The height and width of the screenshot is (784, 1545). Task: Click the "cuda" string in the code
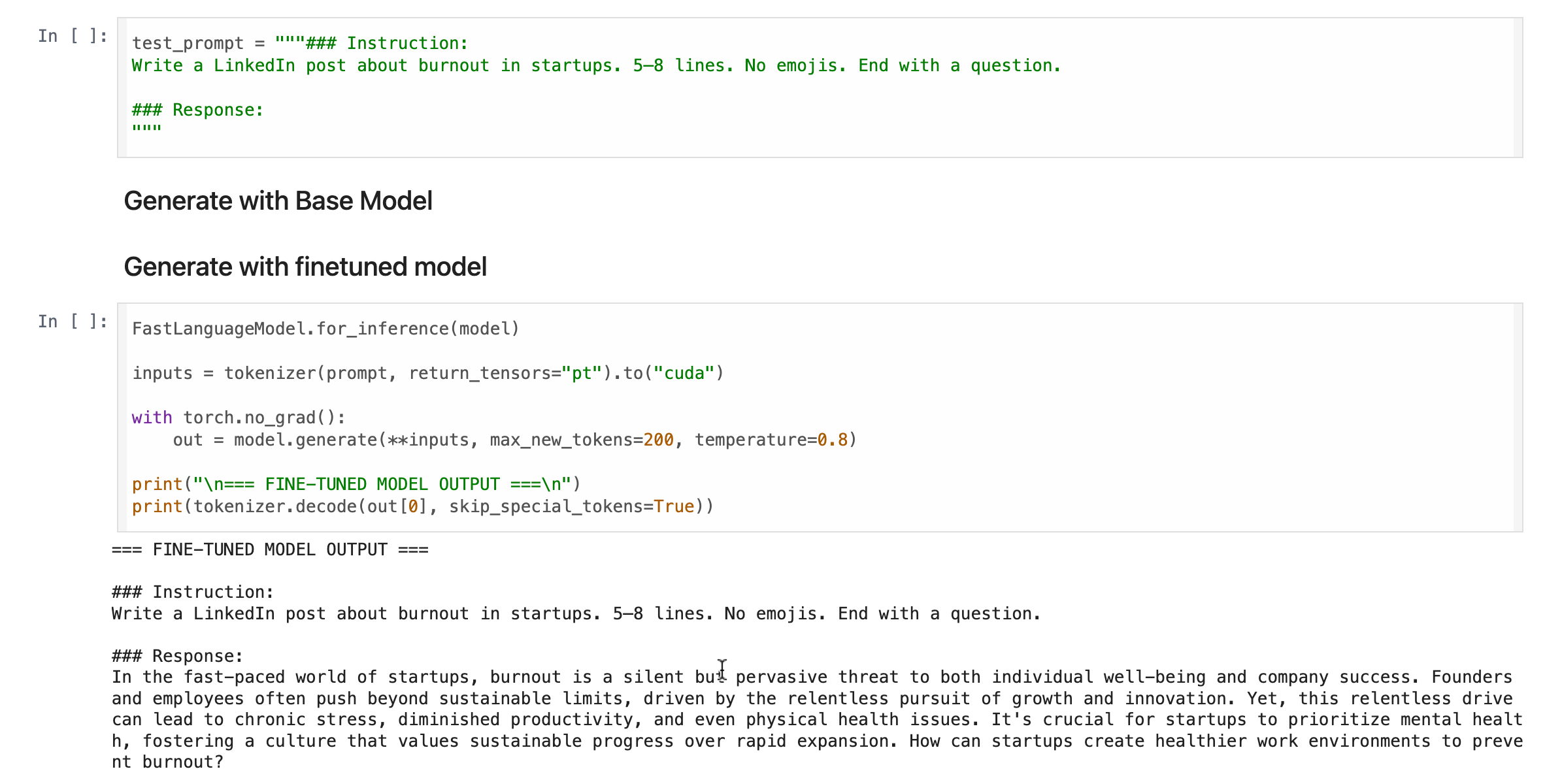click(x=684, y=373)
